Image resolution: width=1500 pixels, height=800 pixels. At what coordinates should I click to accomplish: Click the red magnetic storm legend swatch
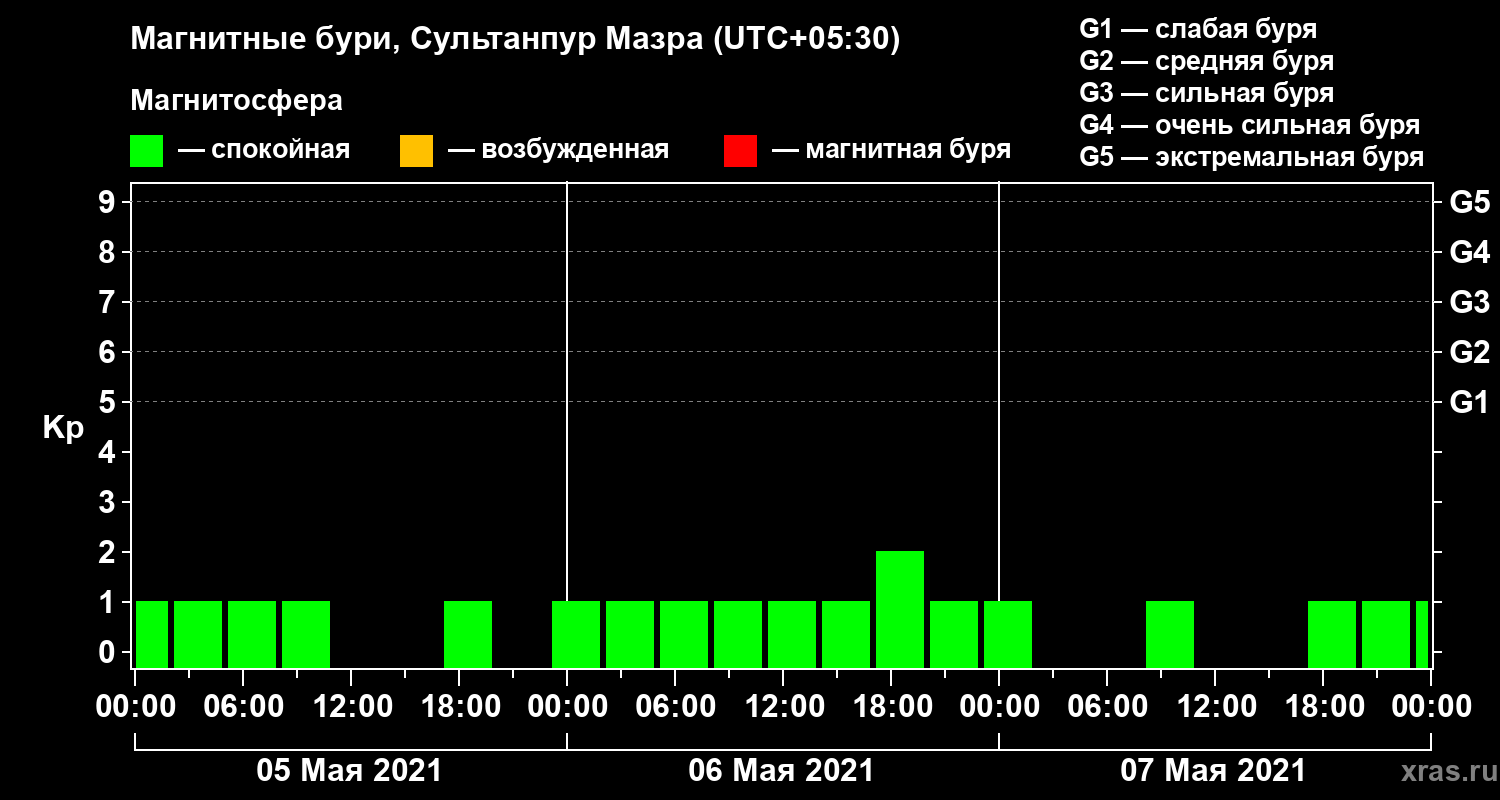(x=740, y=151)
